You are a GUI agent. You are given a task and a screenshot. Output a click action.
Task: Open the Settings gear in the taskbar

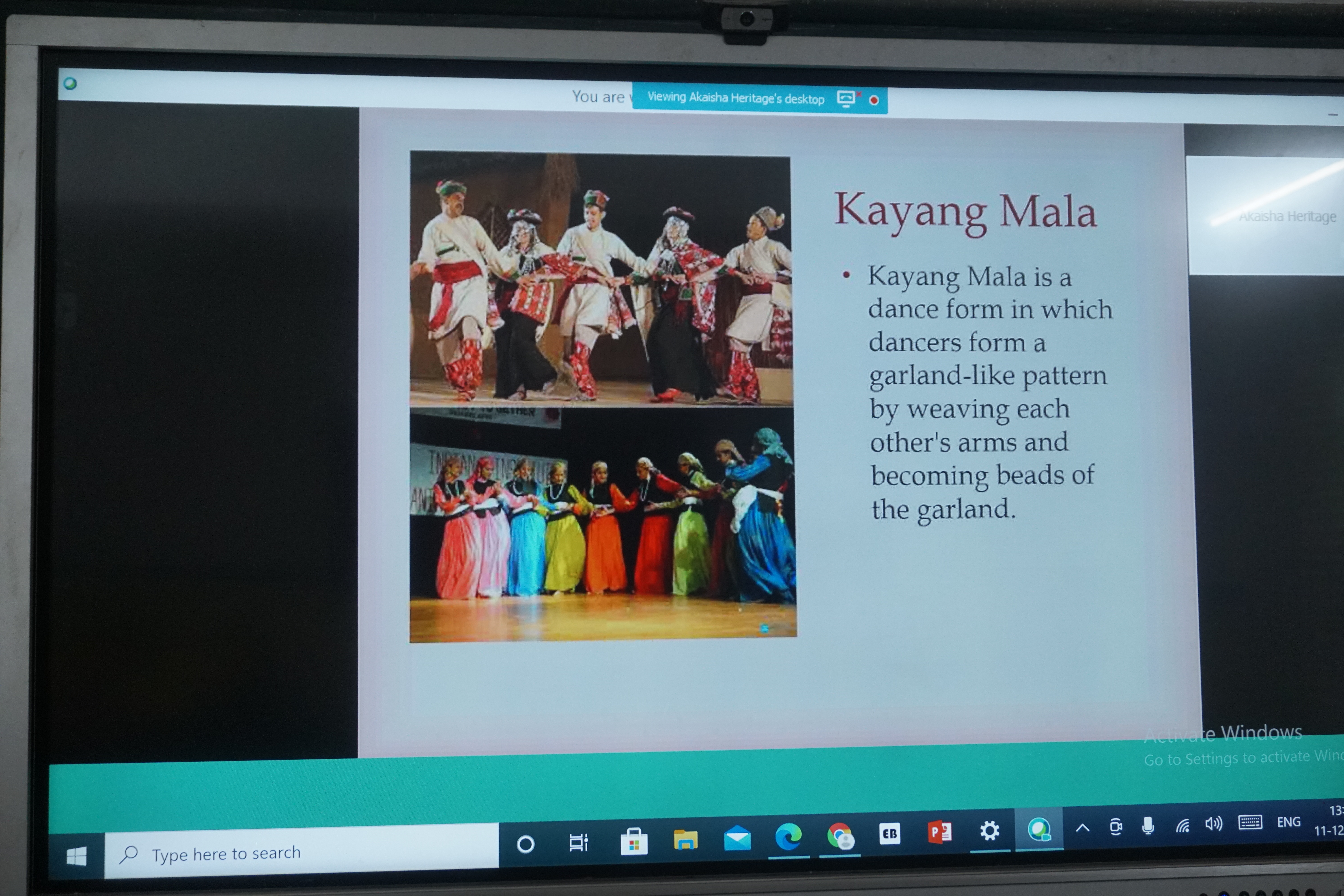coord(989,830)
